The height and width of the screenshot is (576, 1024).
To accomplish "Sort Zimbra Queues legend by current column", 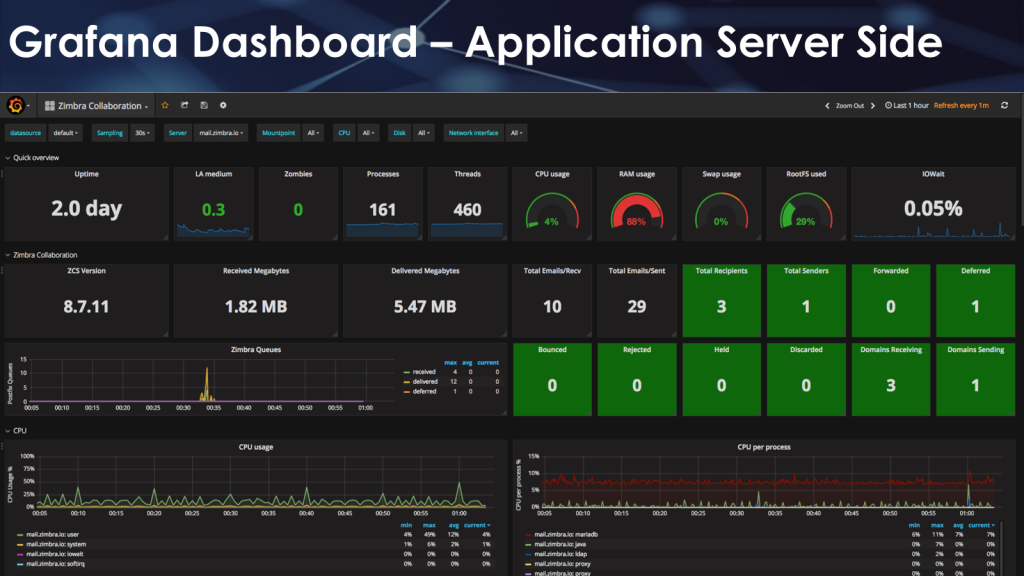I will point(488,362).
